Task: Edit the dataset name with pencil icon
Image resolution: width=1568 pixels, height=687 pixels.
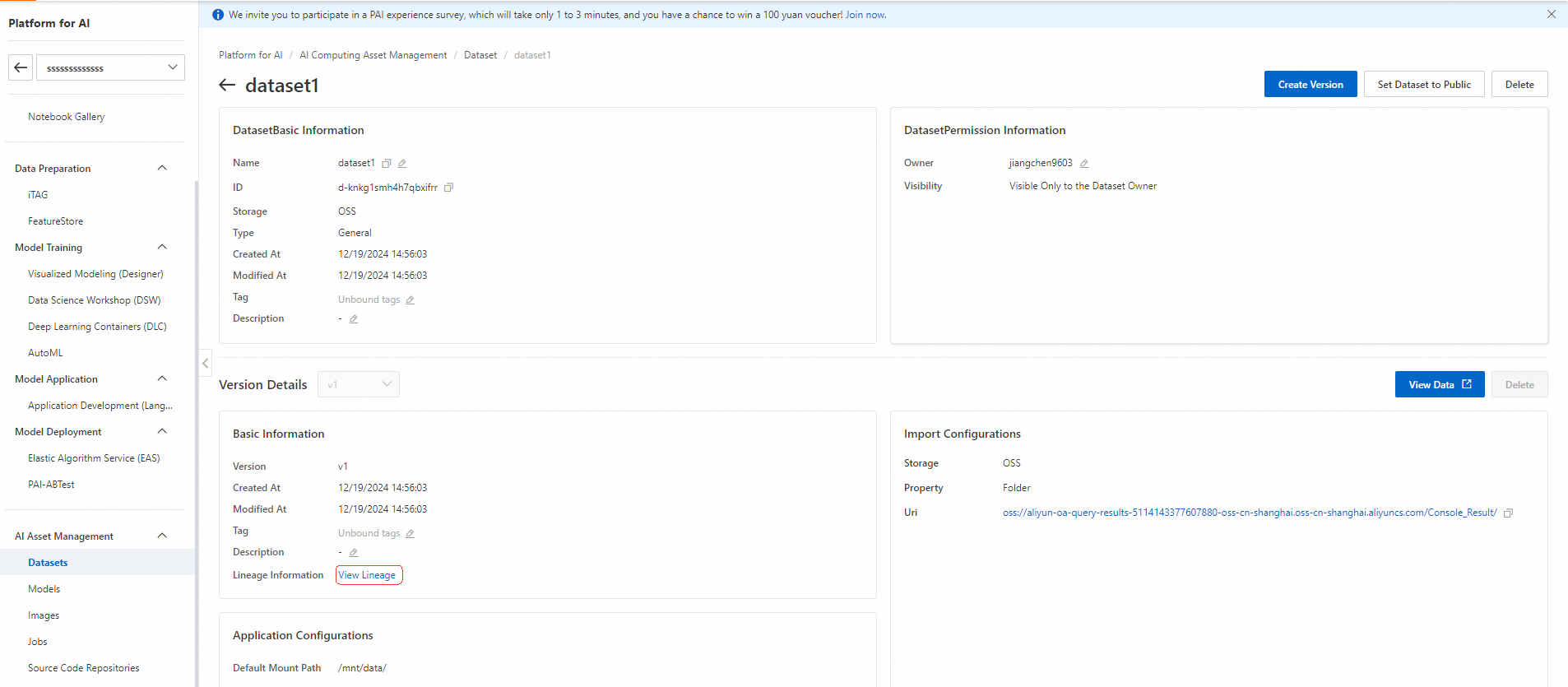Action: click(402, 164)
